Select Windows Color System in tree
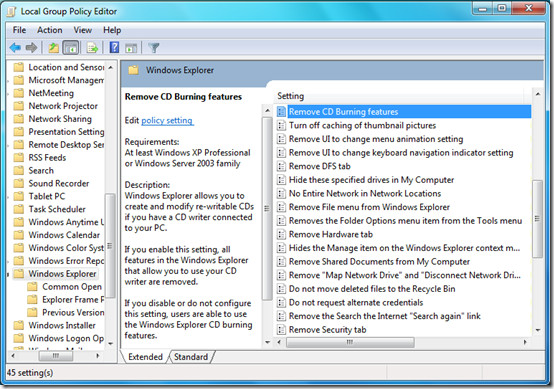The image size is (554, 389). pos(66,248)
